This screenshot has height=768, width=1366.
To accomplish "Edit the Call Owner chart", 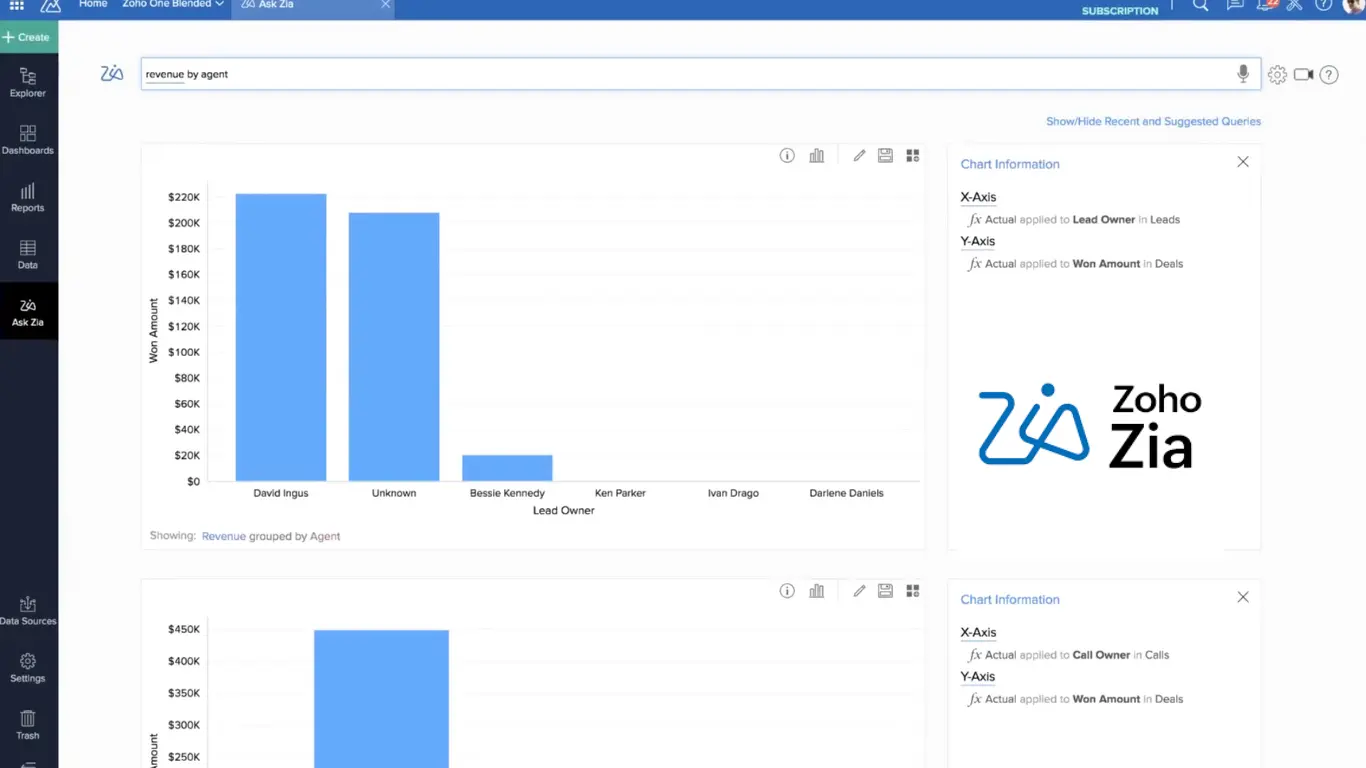I will point(859,591).
